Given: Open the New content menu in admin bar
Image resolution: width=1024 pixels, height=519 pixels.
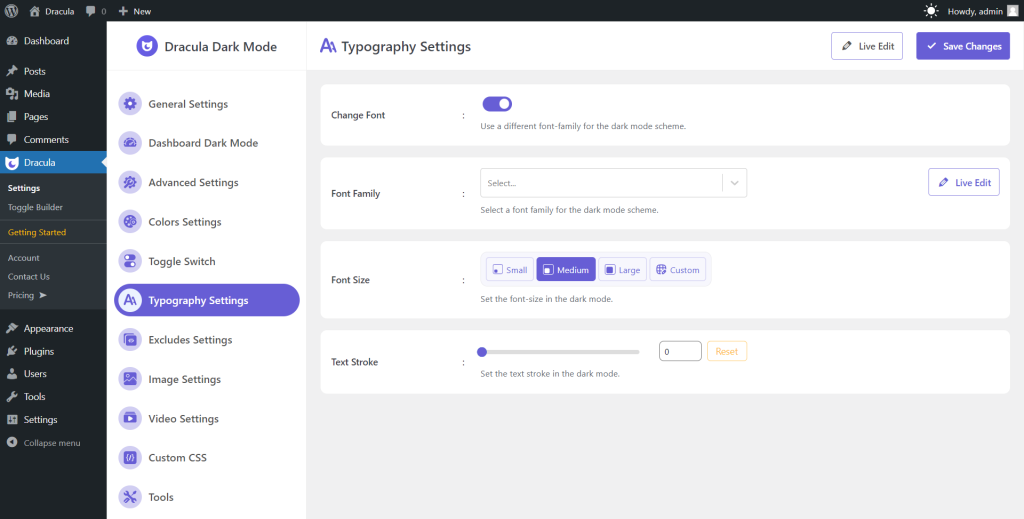Looking at the screenshot, I should 135,11.
